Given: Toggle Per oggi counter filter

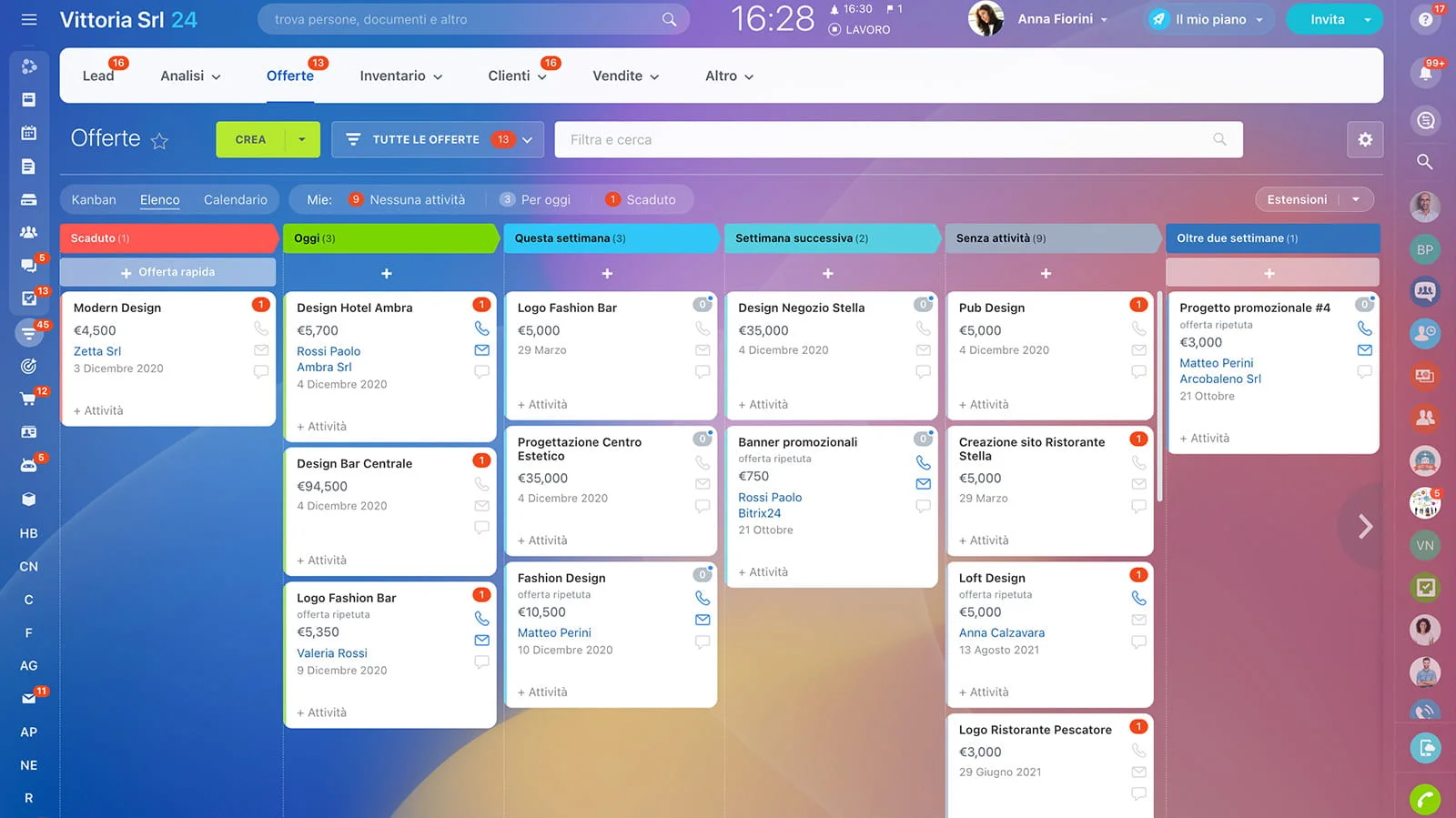Looking at the screenshot, I should pos(535,199).
